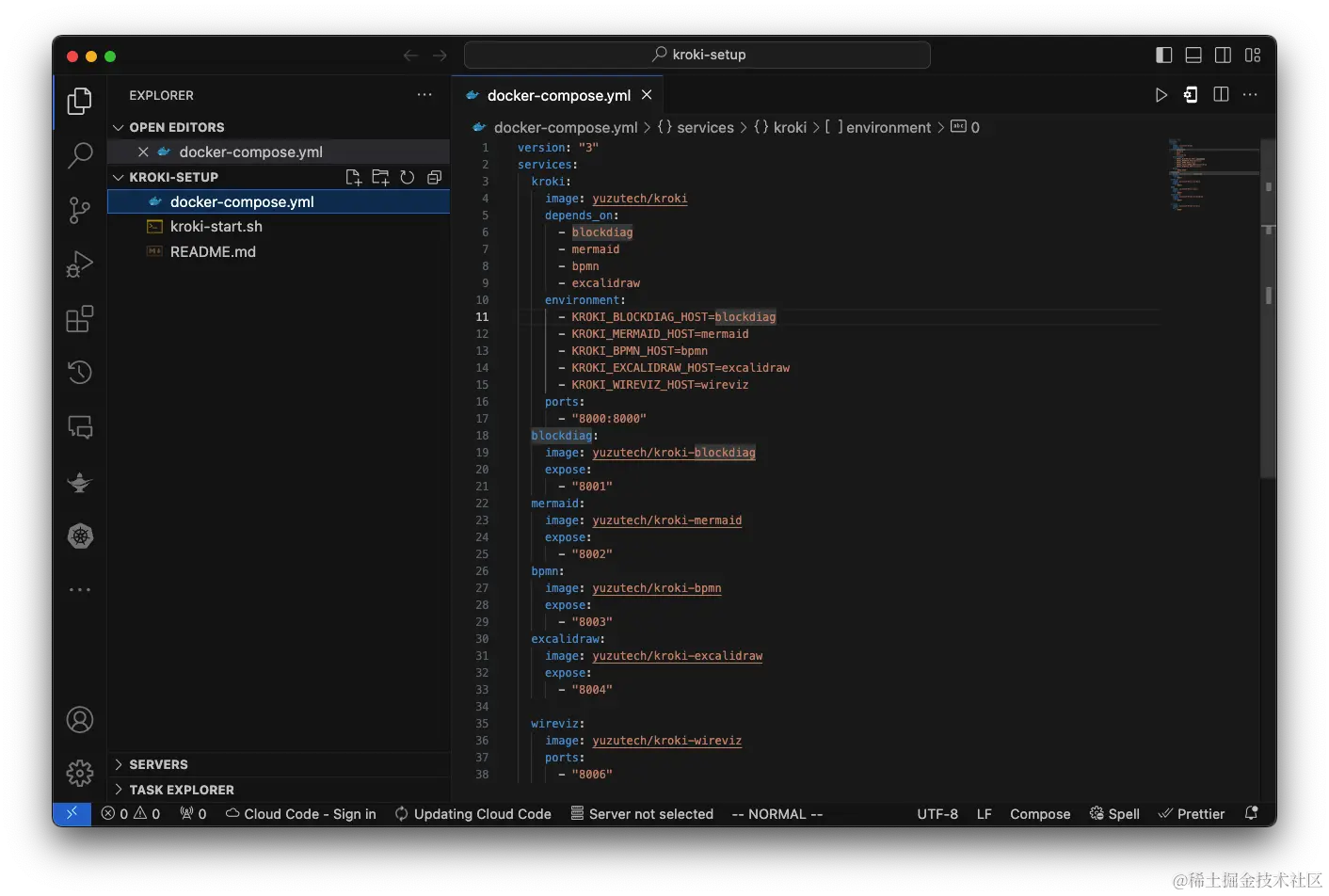Viewport: 1329px width, 896px height.
Task: Open yuzutech/kroki-blockdiag image link
Action: pos(674,453)
